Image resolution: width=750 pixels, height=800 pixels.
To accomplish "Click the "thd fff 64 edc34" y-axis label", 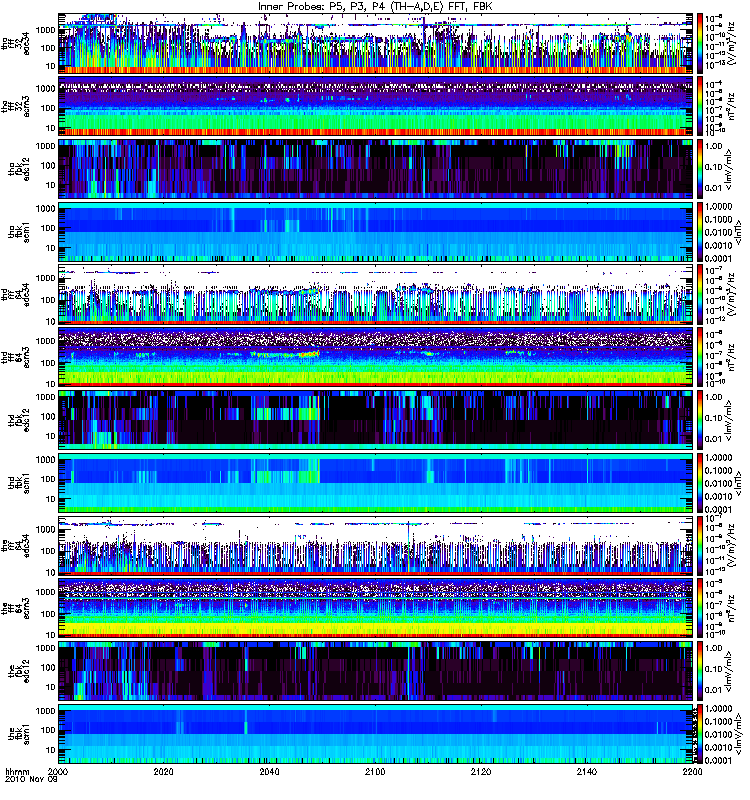I will [x=16, y=294].
